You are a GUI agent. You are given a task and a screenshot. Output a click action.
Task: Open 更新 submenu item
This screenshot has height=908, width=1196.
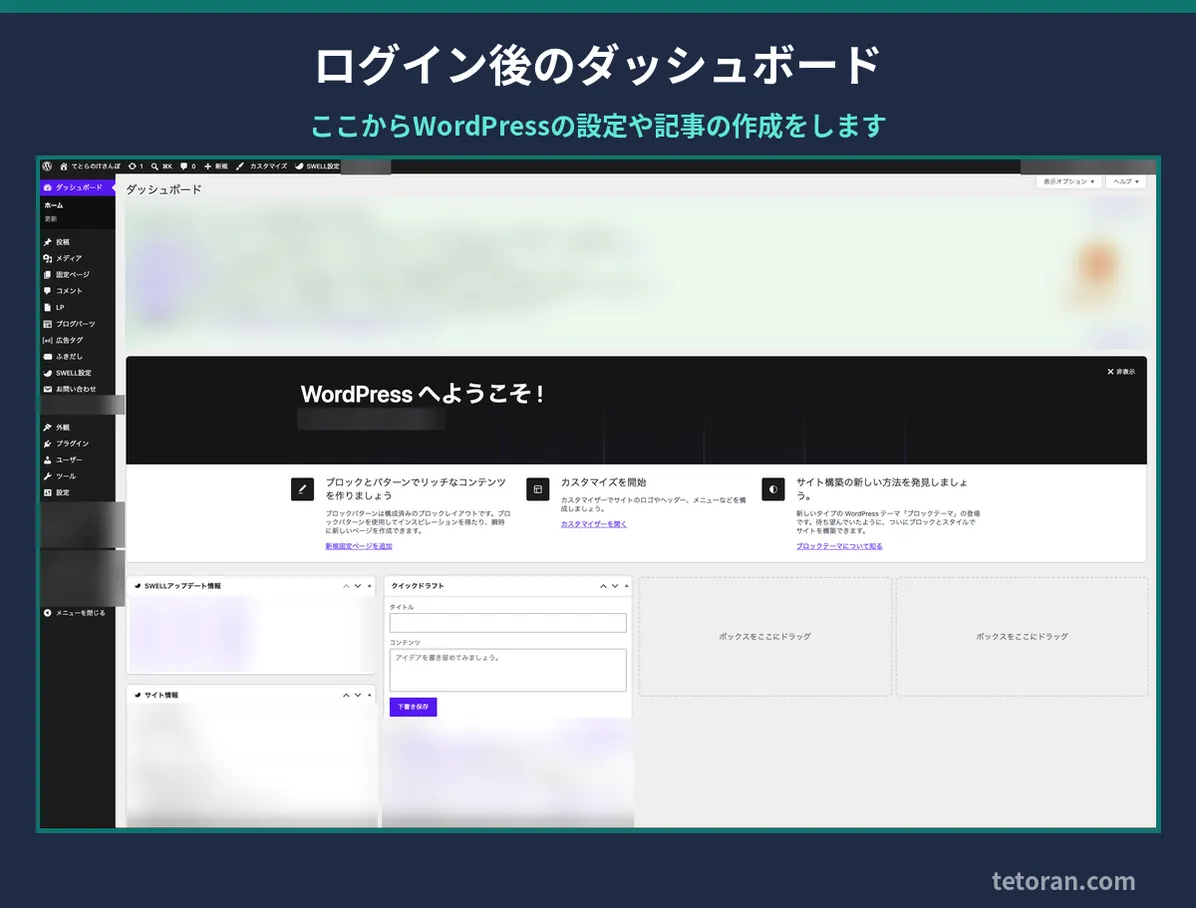50,219
